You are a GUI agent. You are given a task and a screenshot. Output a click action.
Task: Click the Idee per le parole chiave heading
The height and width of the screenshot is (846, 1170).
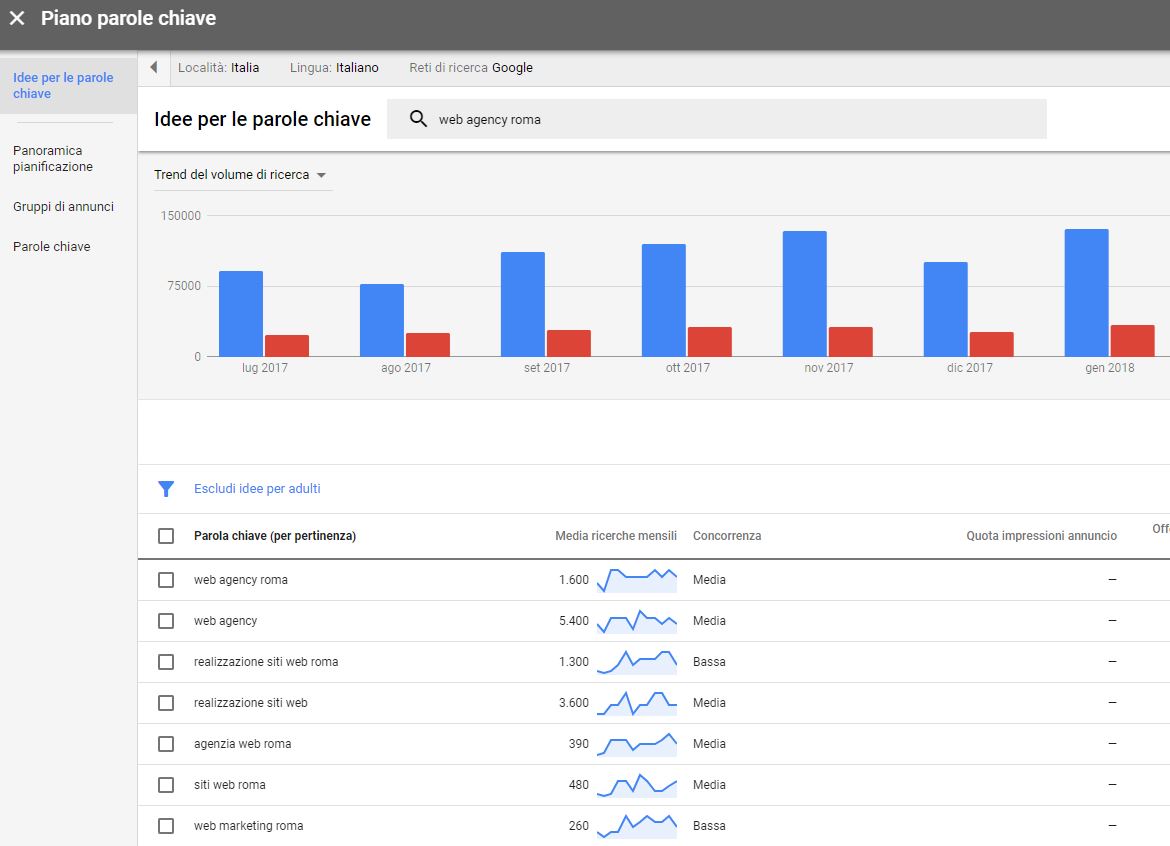262,119
